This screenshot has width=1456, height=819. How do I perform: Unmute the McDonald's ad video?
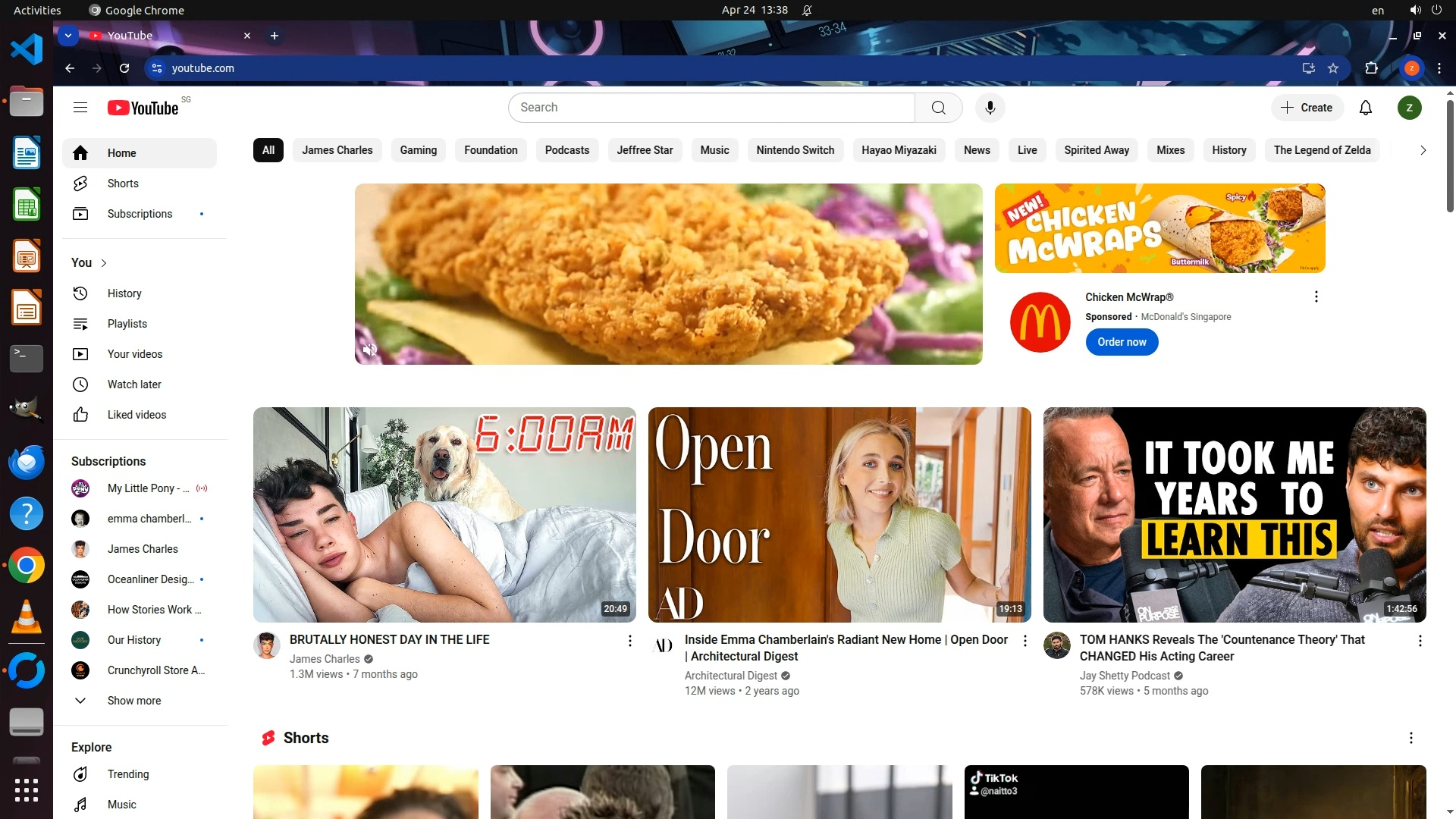click(x=370, y=350)
